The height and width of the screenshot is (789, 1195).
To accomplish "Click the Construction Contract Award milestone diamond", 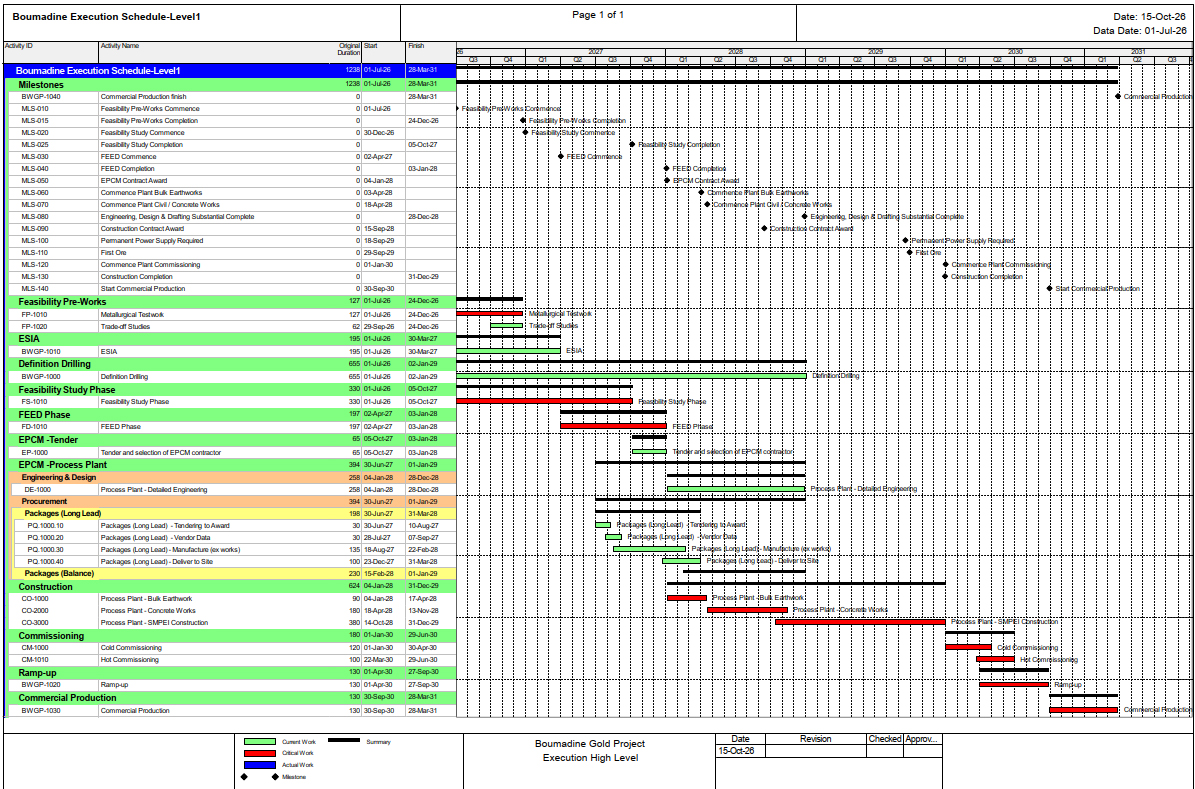I will (x=764, y=228).
